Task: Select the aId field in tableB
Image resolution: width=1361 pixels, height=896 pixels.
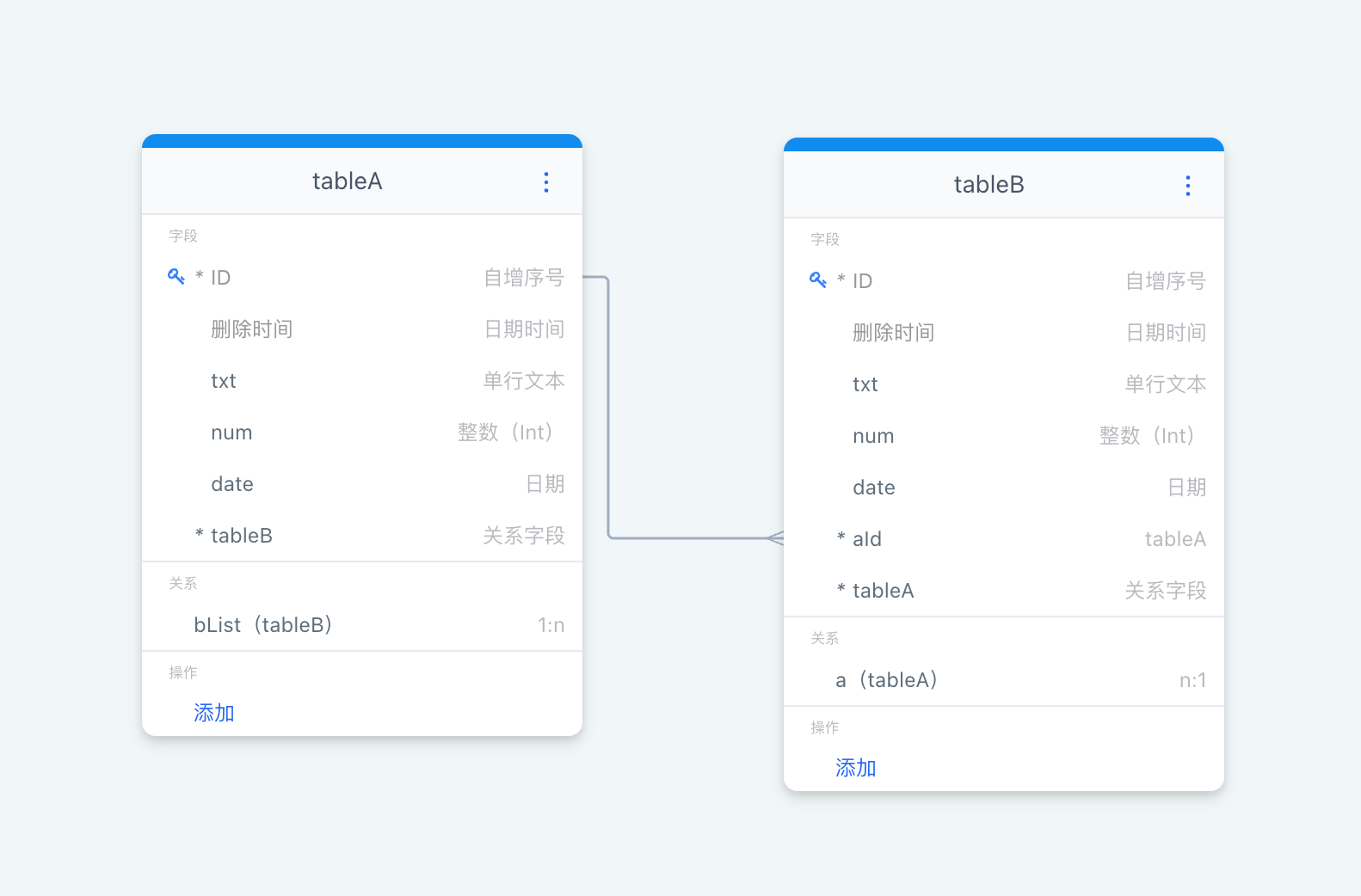Action: point(1004,539)
